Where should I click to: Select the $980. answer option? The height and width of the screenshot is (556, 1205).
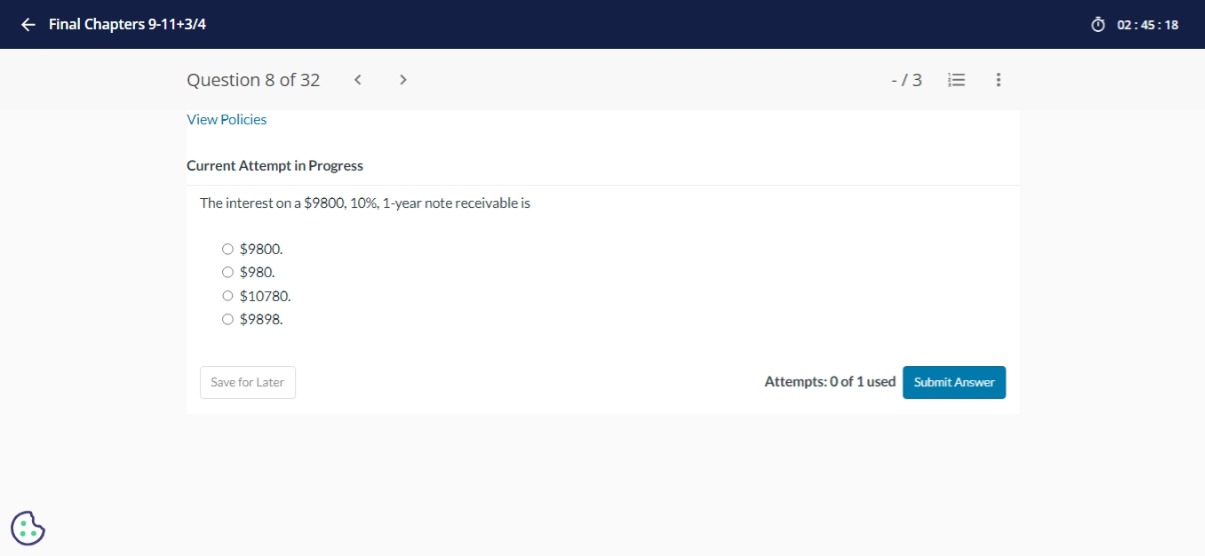pyautogui.click(x=228, y=272)
